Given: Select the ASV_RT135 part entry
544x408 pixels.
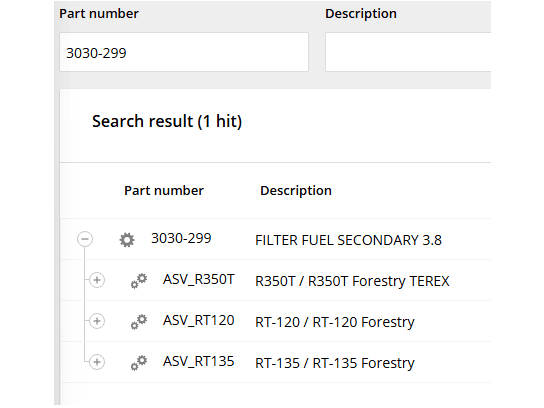Looking at the screenshot, I should 199,362.
